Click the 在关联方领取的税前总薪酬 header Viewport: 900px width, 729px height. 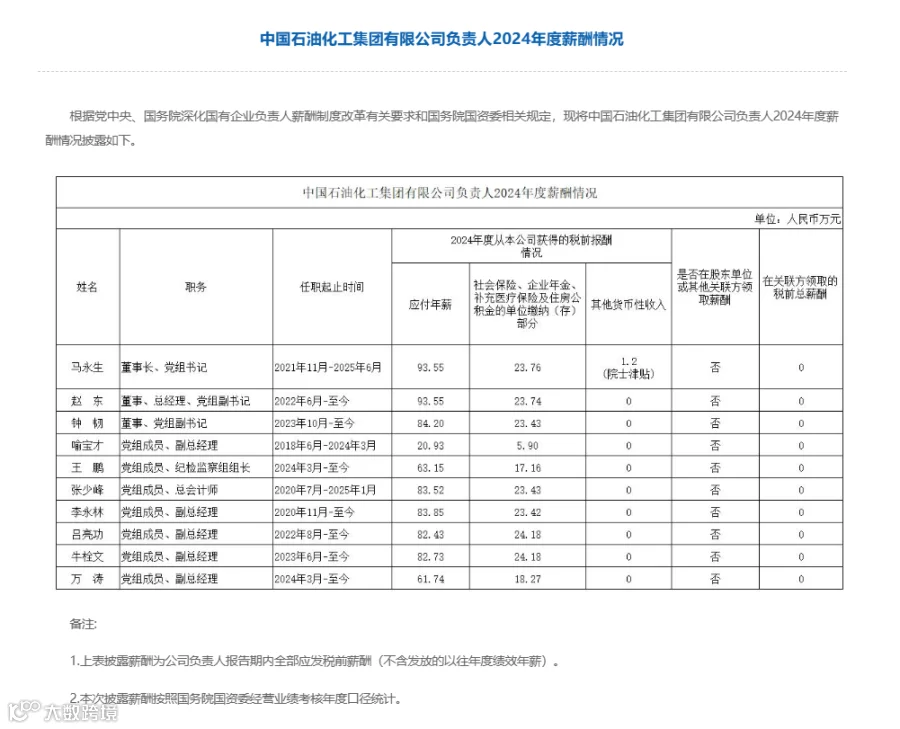click(800, 287)
